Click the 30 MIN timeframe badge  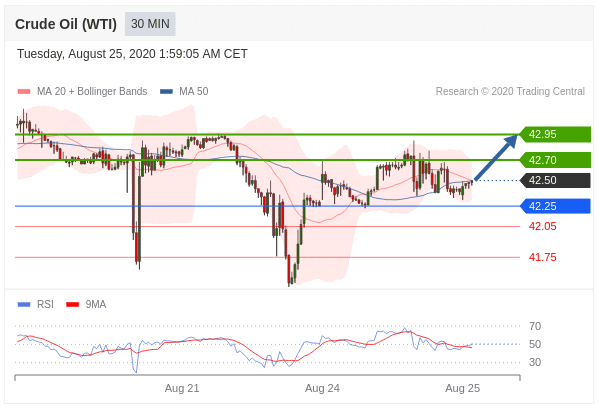150,24
